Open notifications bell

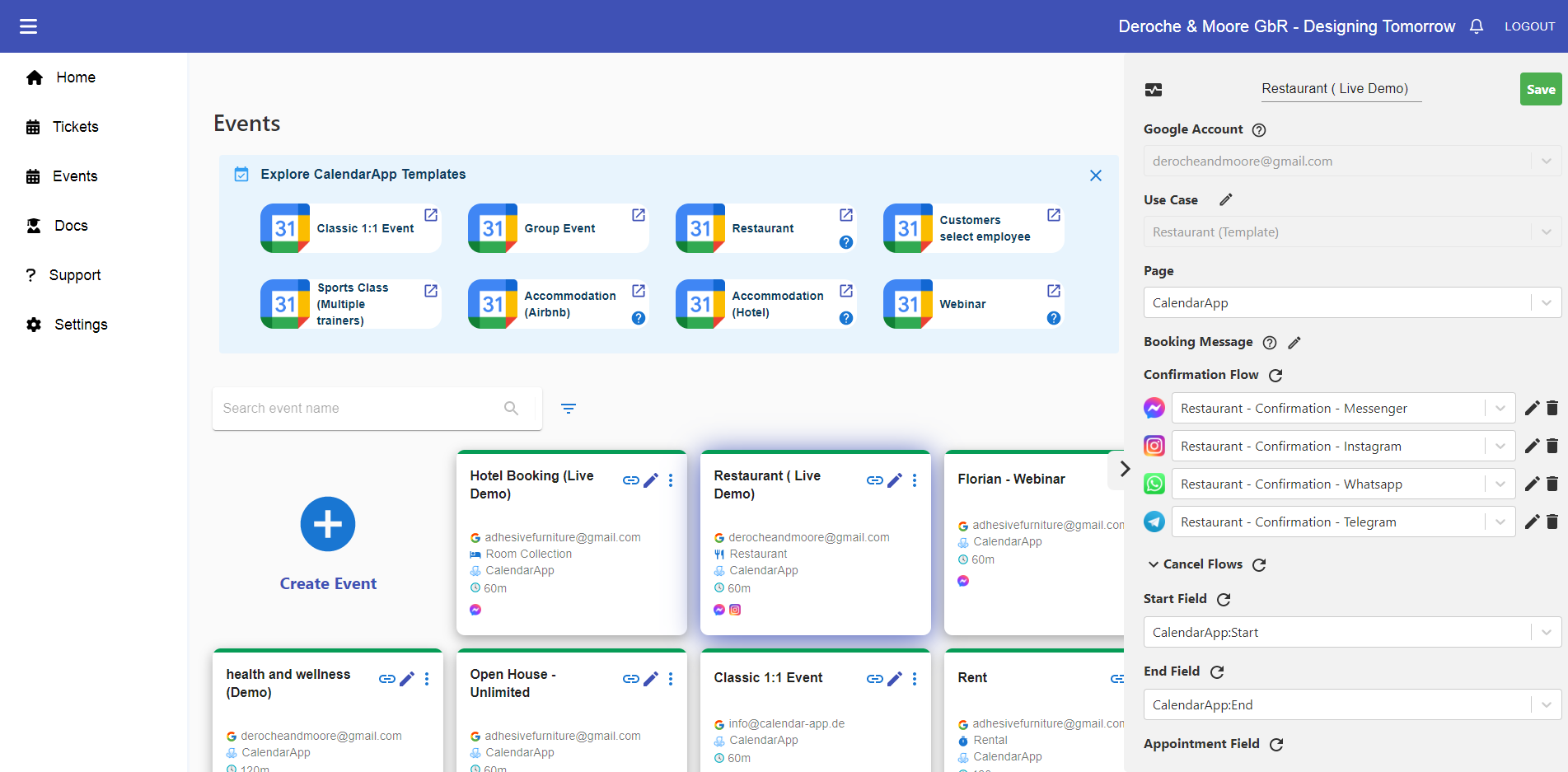point(1477,26)
